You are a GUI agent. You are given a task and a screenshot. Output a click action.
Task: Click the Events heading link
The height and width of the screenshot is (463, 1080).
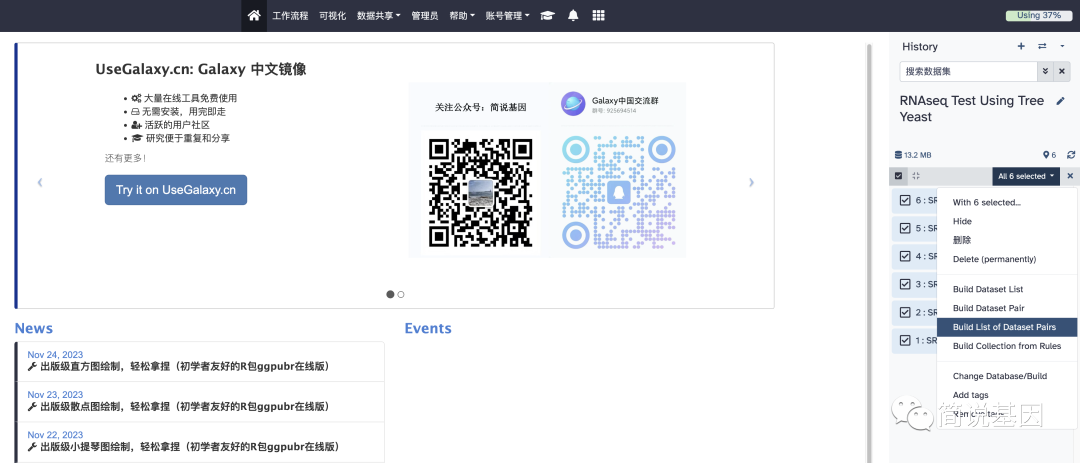(428, 328)
